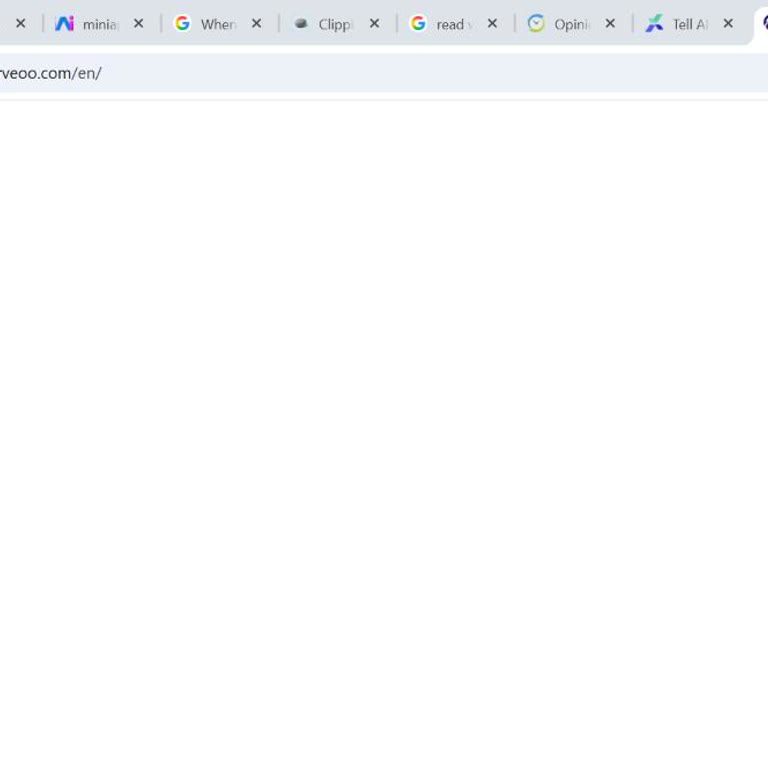Switch to the 'minia' tab
The height and width of the screenshot is (768, 768).
(100, 24)
